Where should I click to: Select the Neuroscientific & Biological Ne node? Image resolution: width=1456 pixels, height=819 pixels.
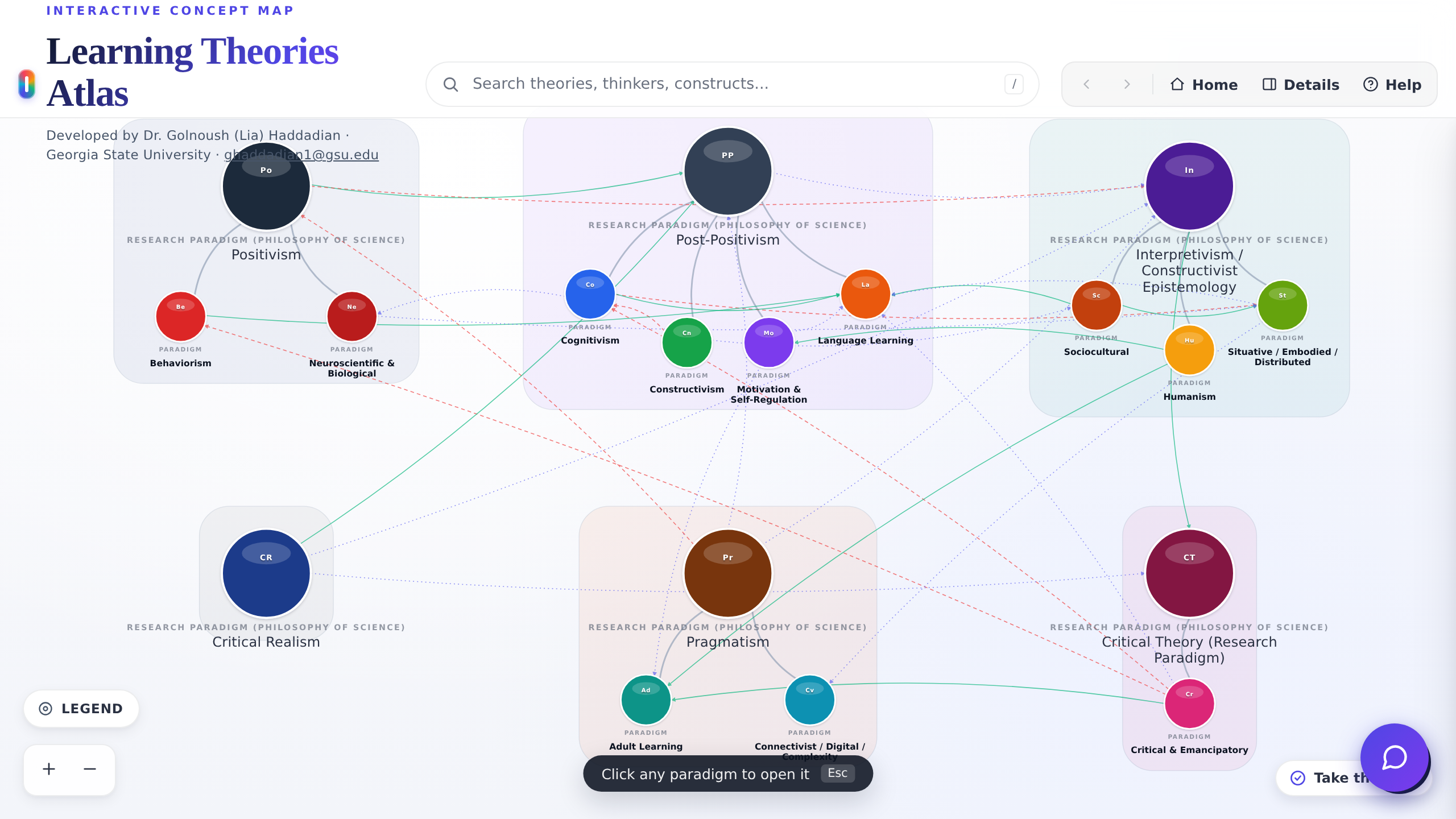[x=352, y=317]
